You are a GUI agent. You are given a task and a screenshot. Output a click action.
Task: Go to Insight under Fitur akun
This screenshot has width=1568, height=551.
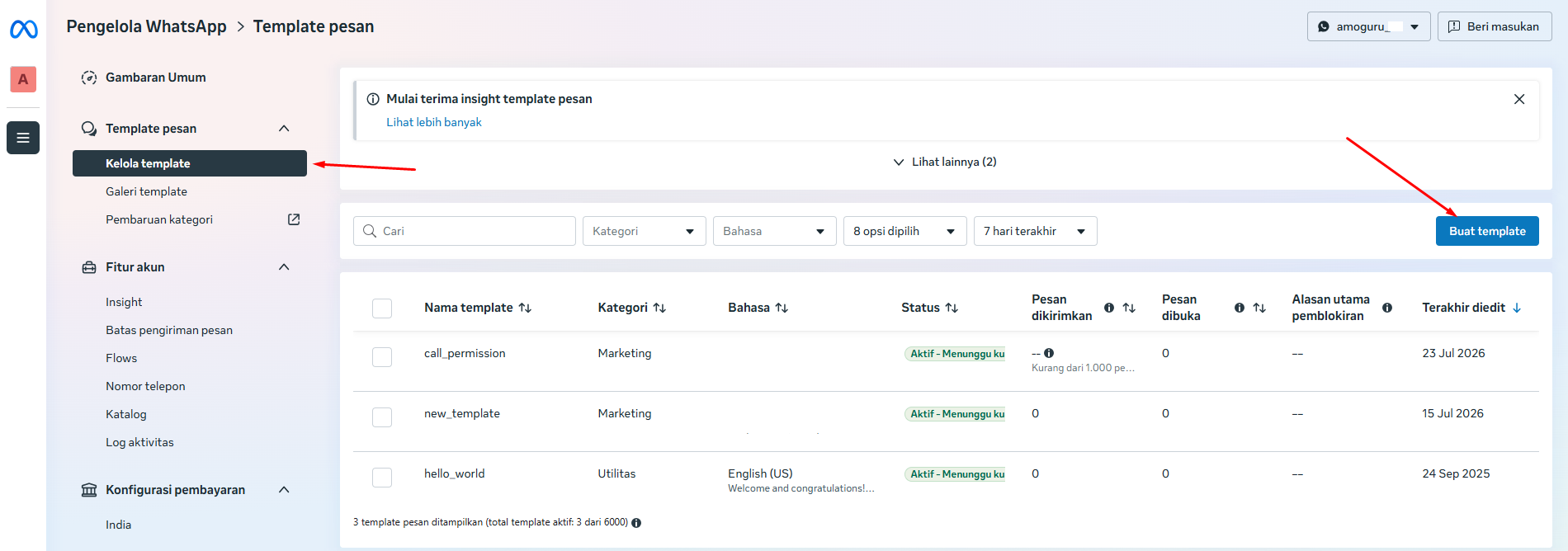[x=124, y=302]
